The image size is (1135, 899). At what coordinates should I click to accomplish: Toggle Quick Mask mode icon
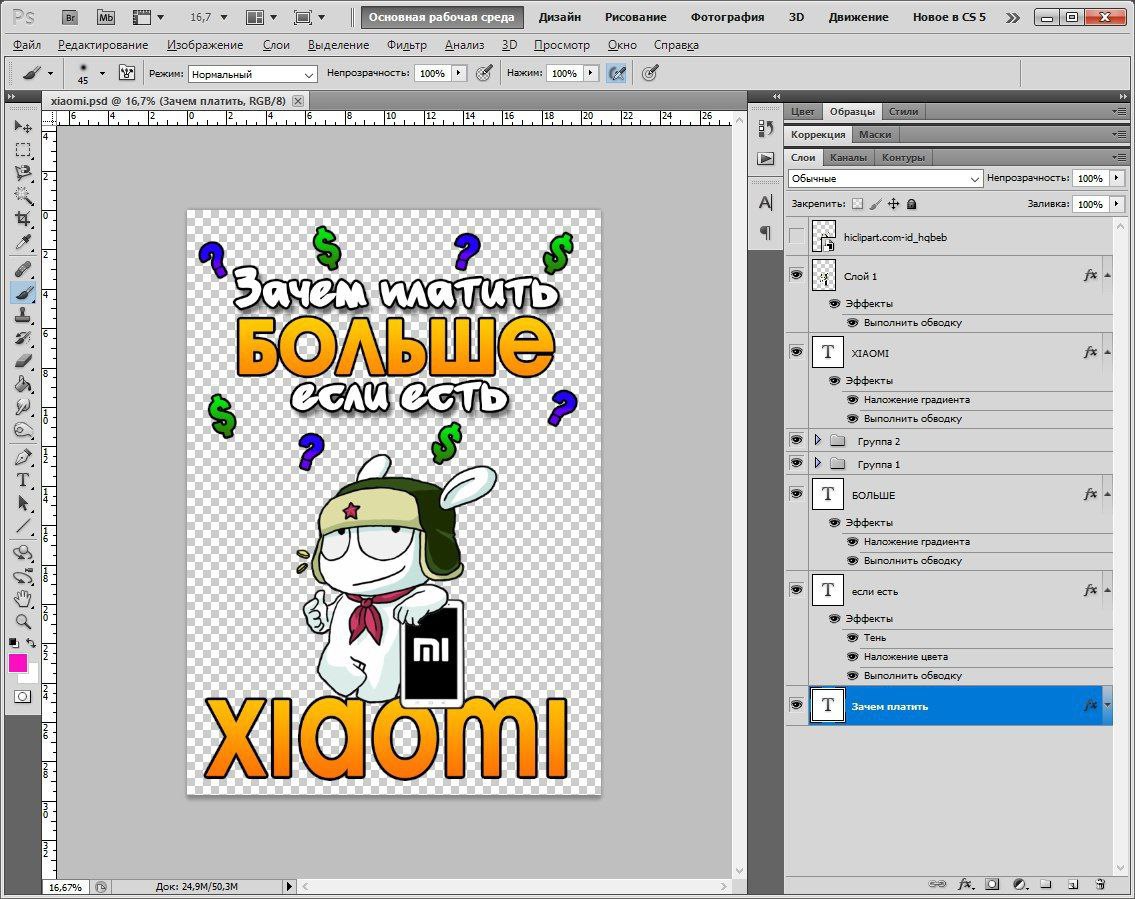pos(22,696)
